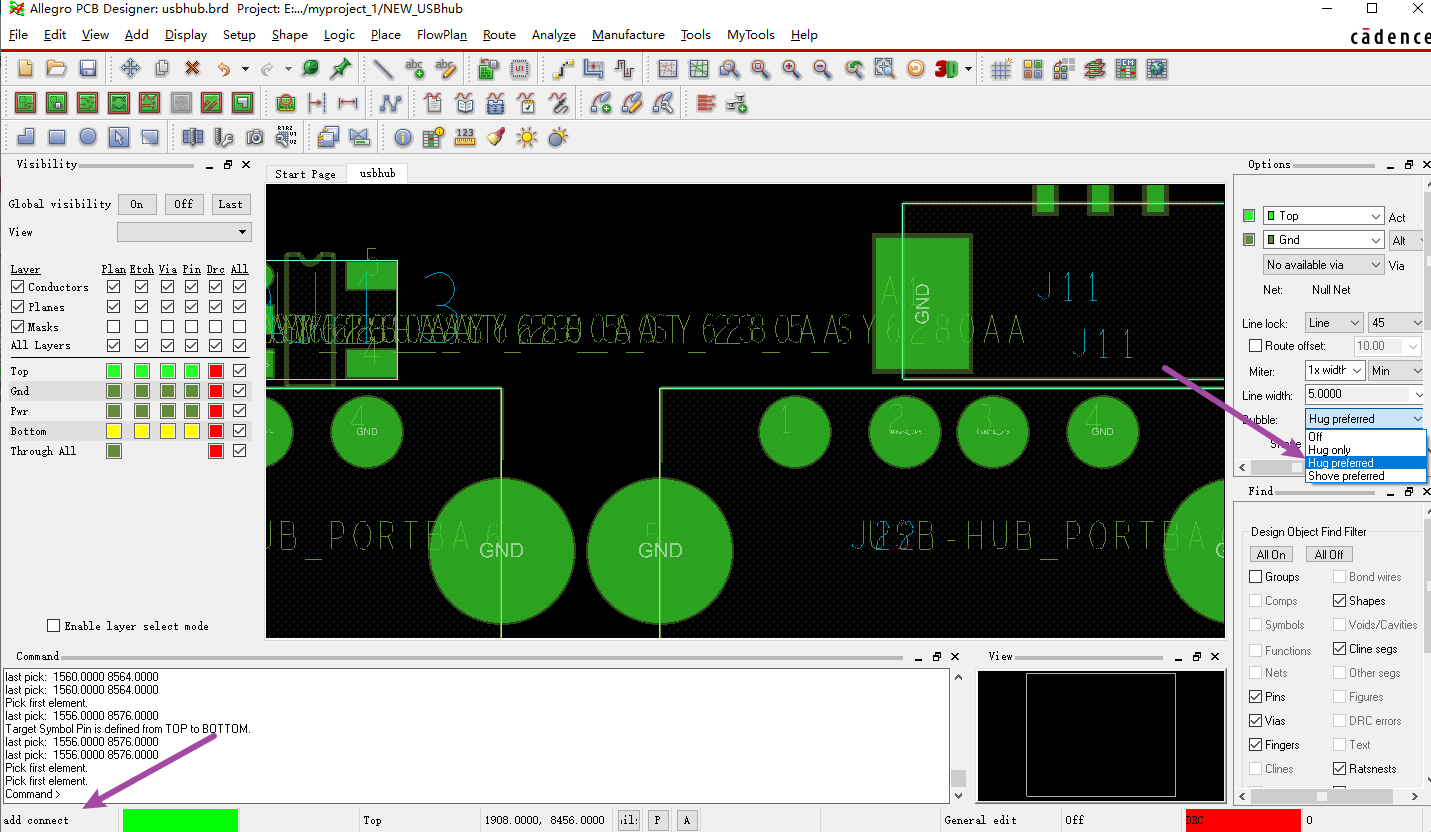Open the No available via dropdown
The width and height of the screenshot is (1431, 832).
[1323, 265]
